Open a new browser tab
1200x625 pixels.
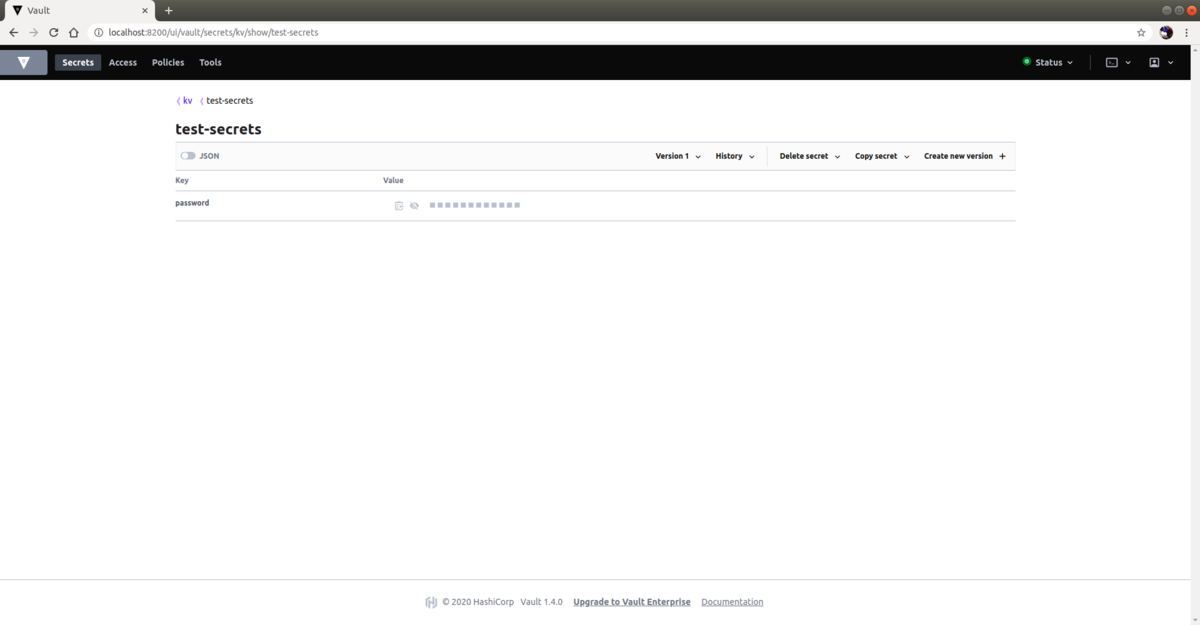[168, 10]
